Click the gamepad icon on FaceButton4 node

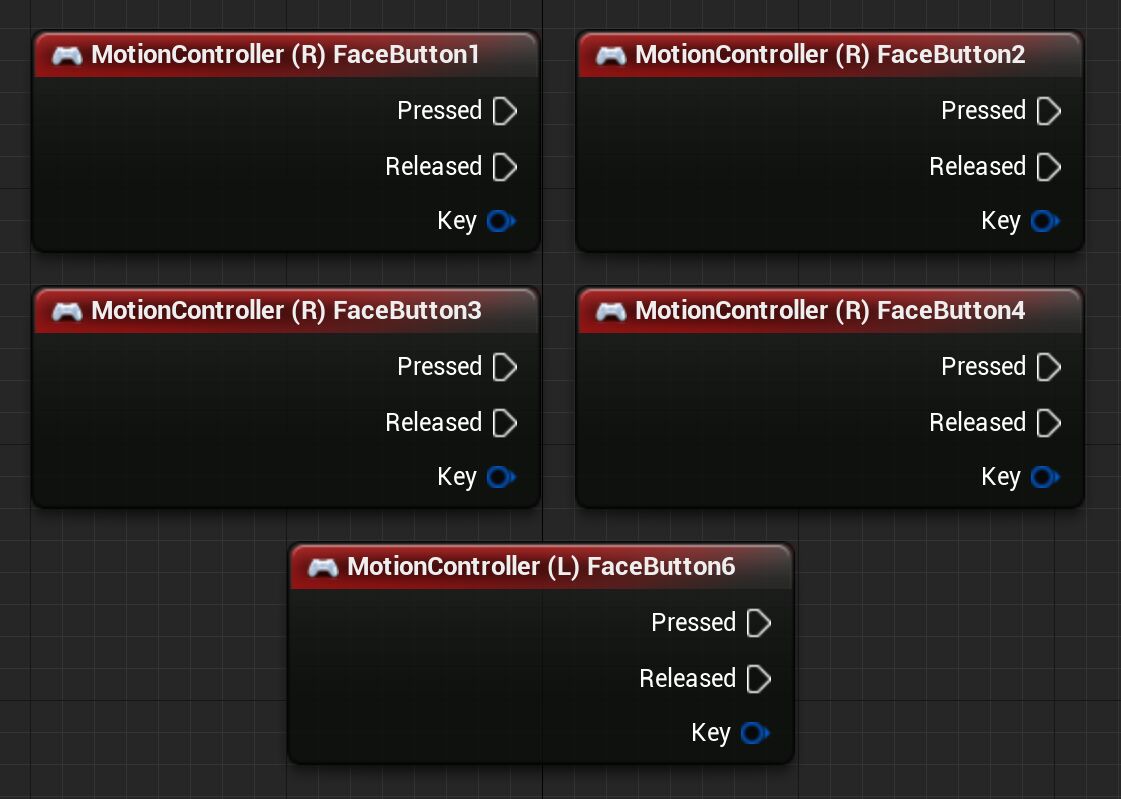[612, 311]
